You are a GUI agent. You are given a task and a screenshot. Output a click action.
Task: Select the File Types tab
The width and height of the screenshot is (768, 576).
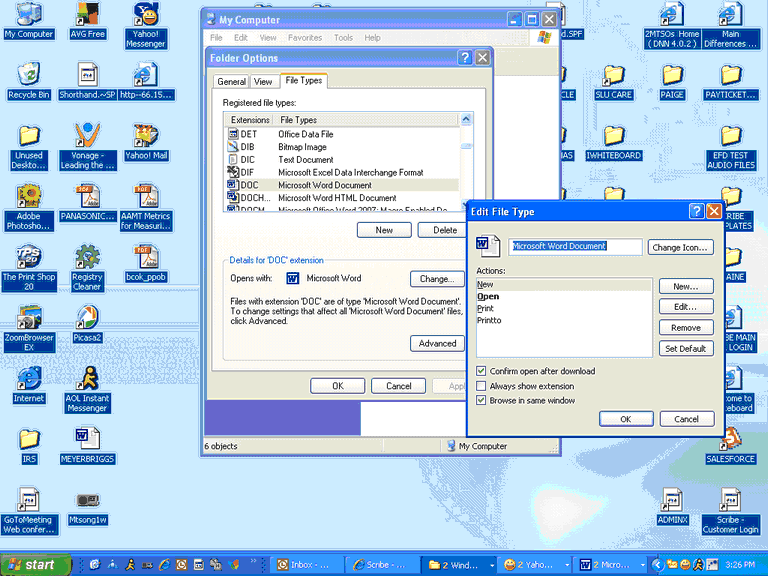click(x=304, y=80)
